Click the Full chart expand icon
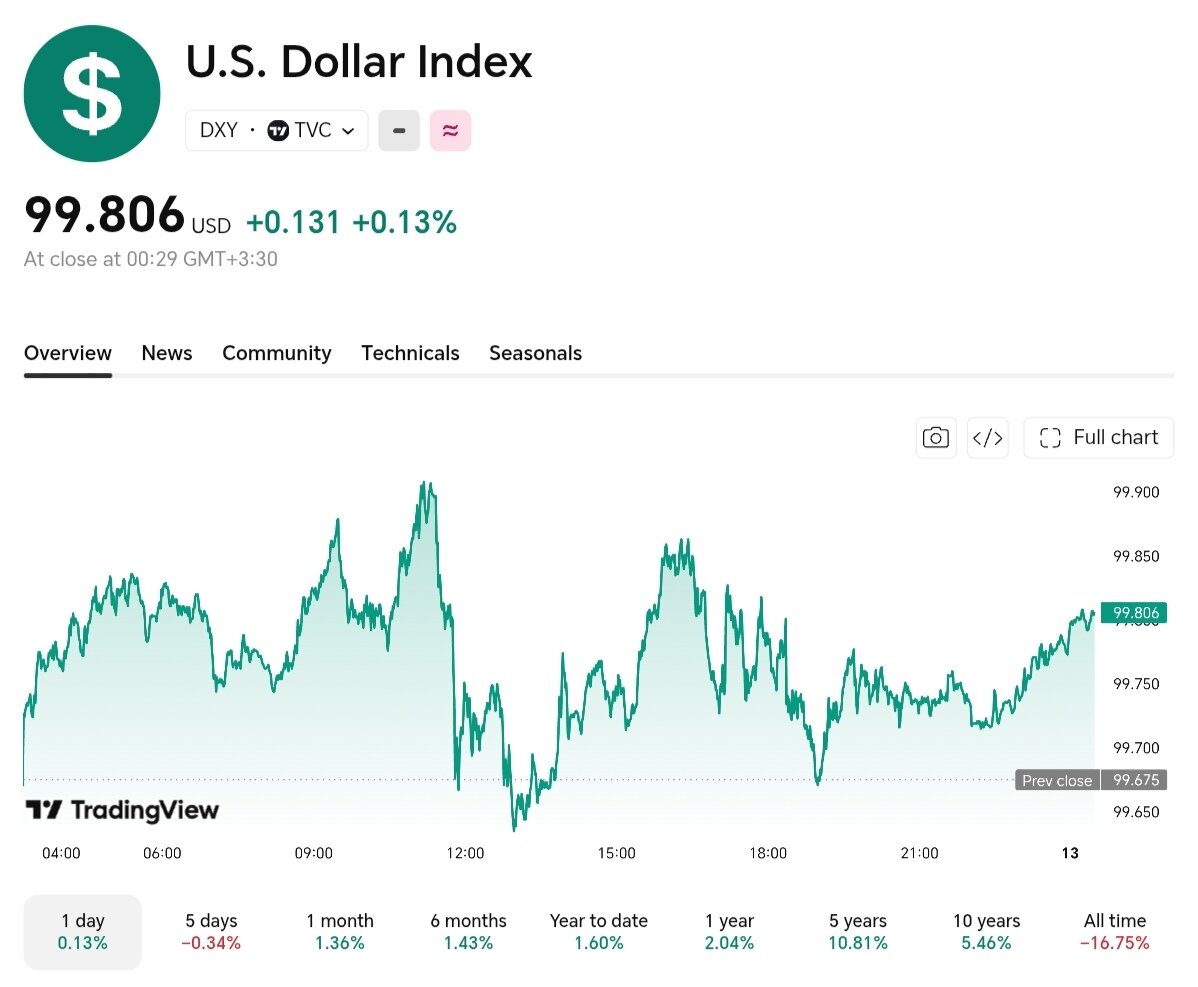 [1050, 438]
